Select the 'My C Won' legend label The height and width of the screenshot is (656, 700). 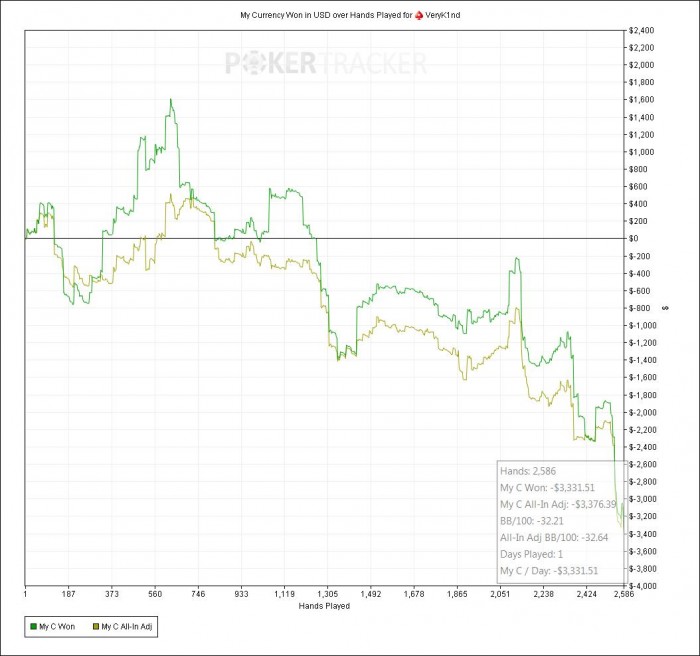click(x=57, y=627)
